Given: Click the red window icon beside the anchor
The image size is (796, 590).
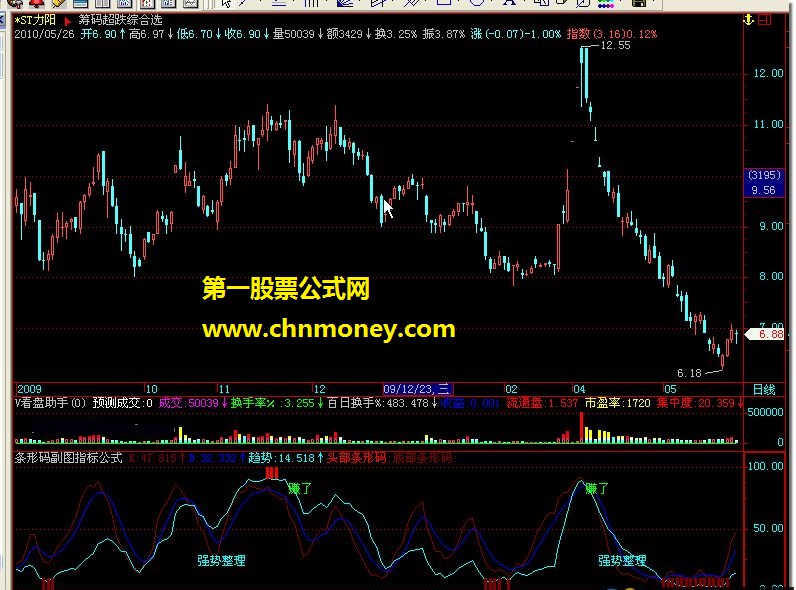Looking at the screenshot, I should [765, 20].
